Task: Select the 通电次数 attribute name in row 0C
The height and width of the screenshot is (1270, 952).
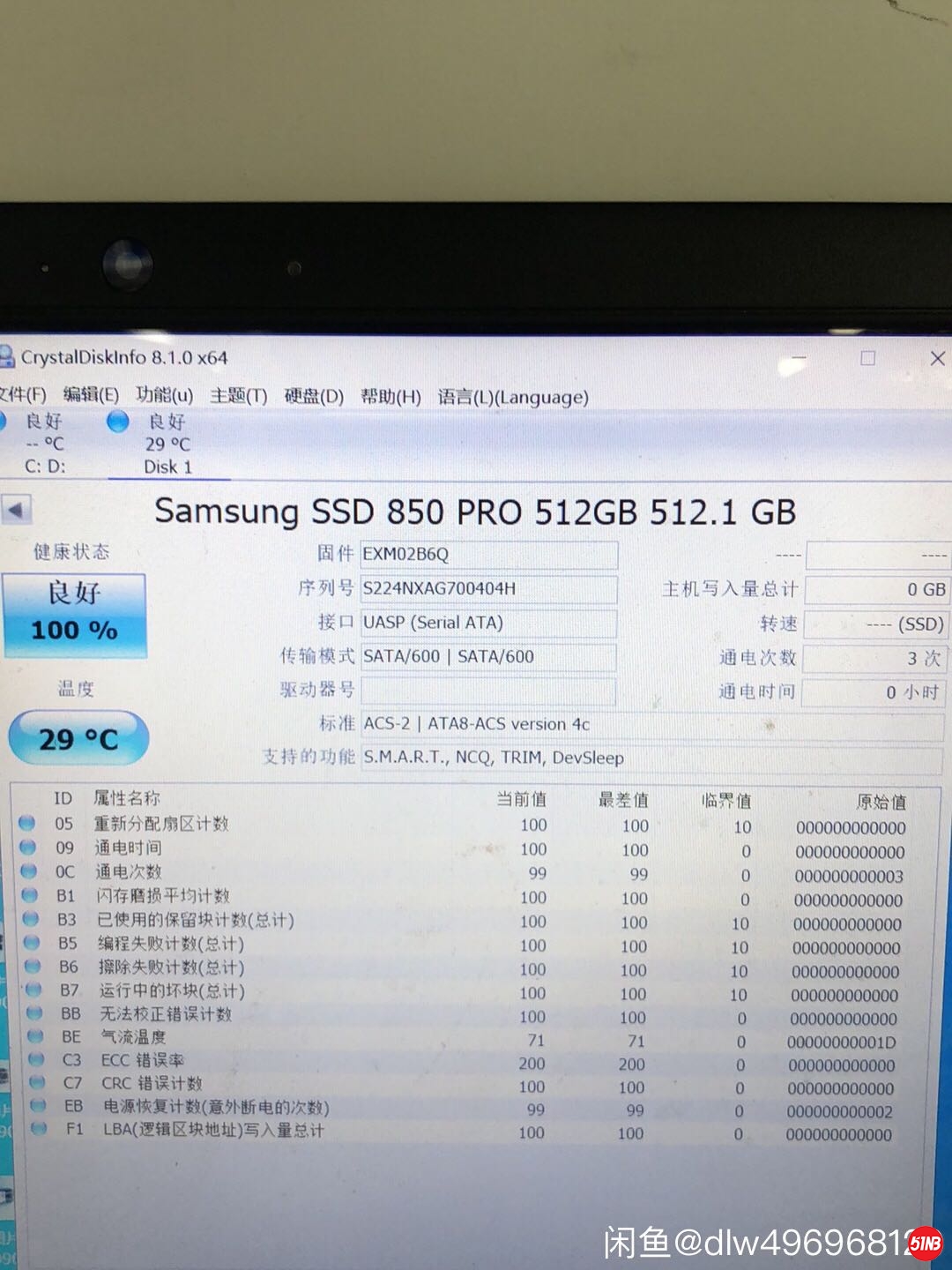Action: pos(129,871)
